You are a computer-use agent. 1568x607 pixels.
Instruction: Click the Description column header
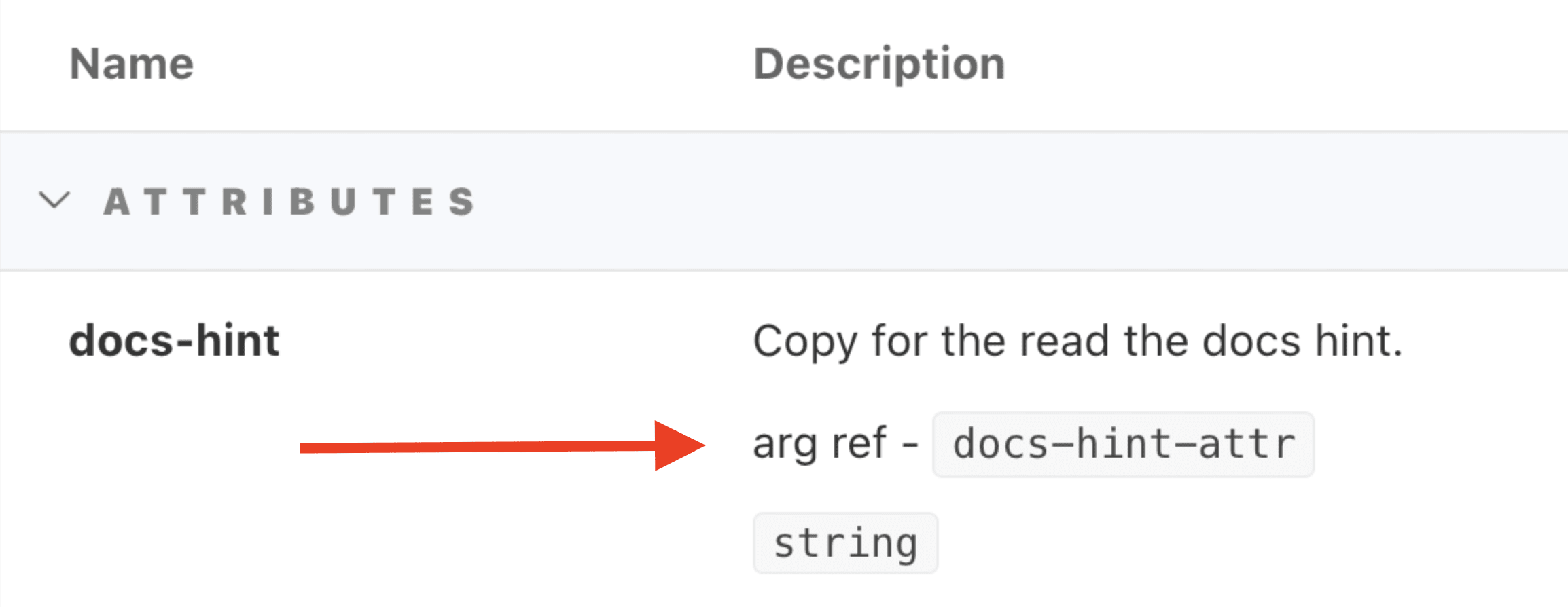coord(880,62)
